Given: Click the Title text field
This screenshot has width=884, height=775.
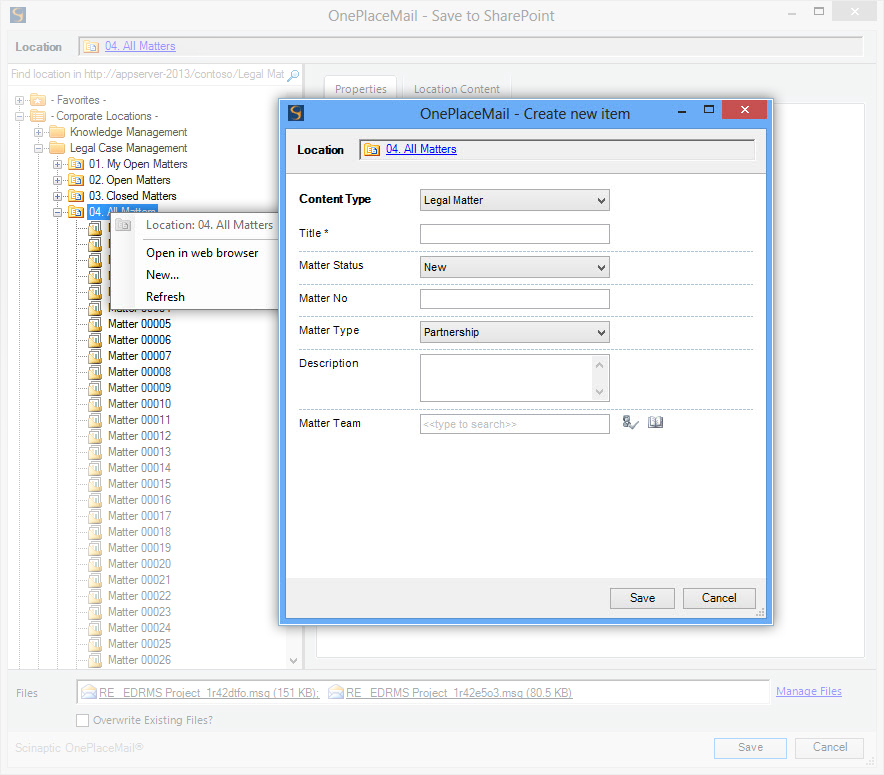Looking at the screenshot, I should (x=514, y=234).
